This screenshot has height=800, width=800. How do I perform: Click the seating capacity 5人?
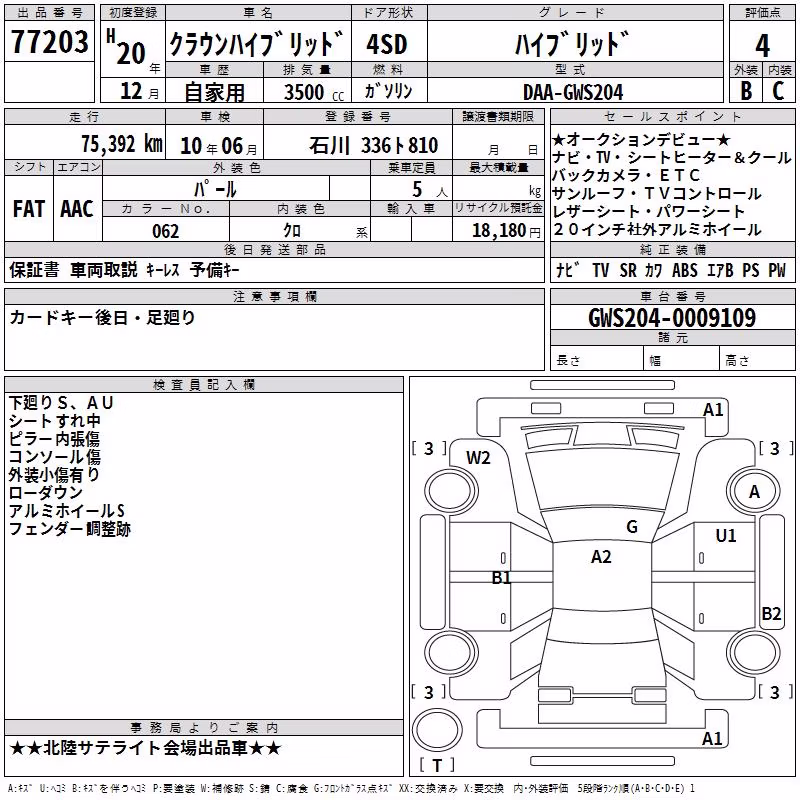[x=430, y=190]
